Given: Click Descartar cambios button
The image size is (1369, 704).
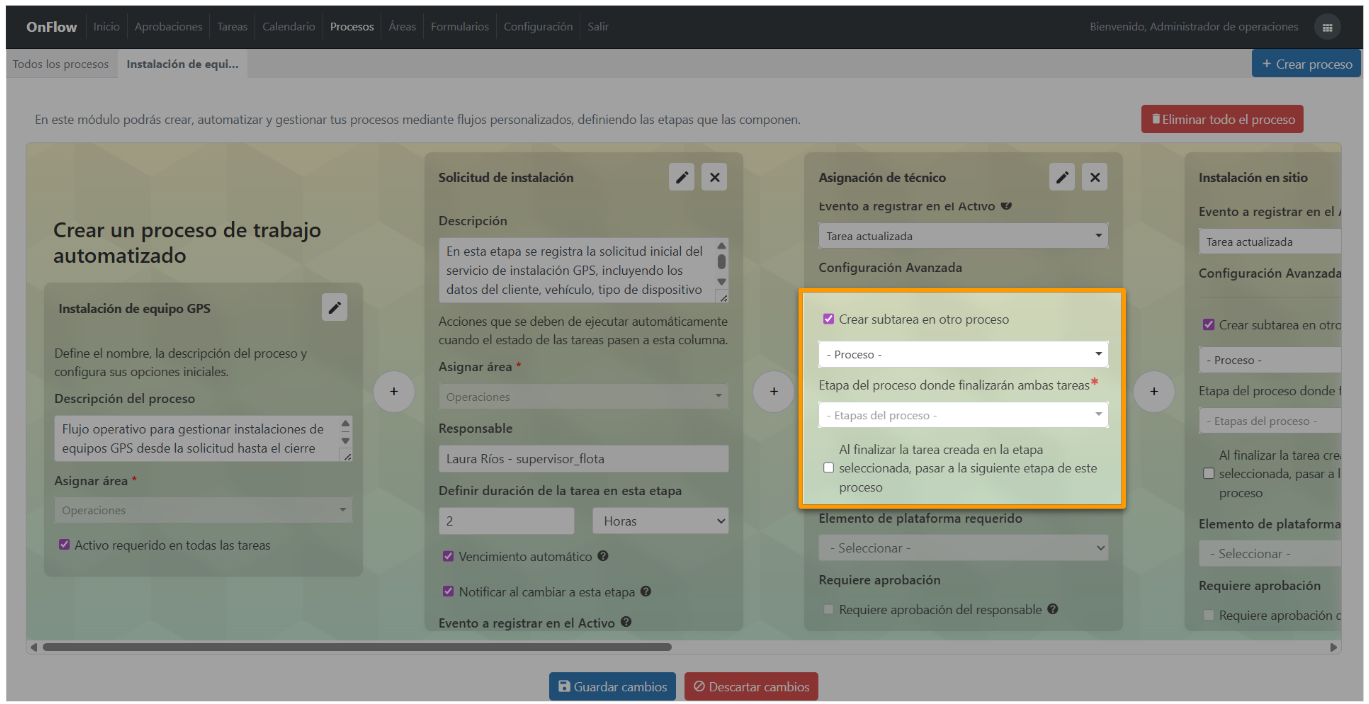Looking at the screenshot, I should tap(751, 687).
